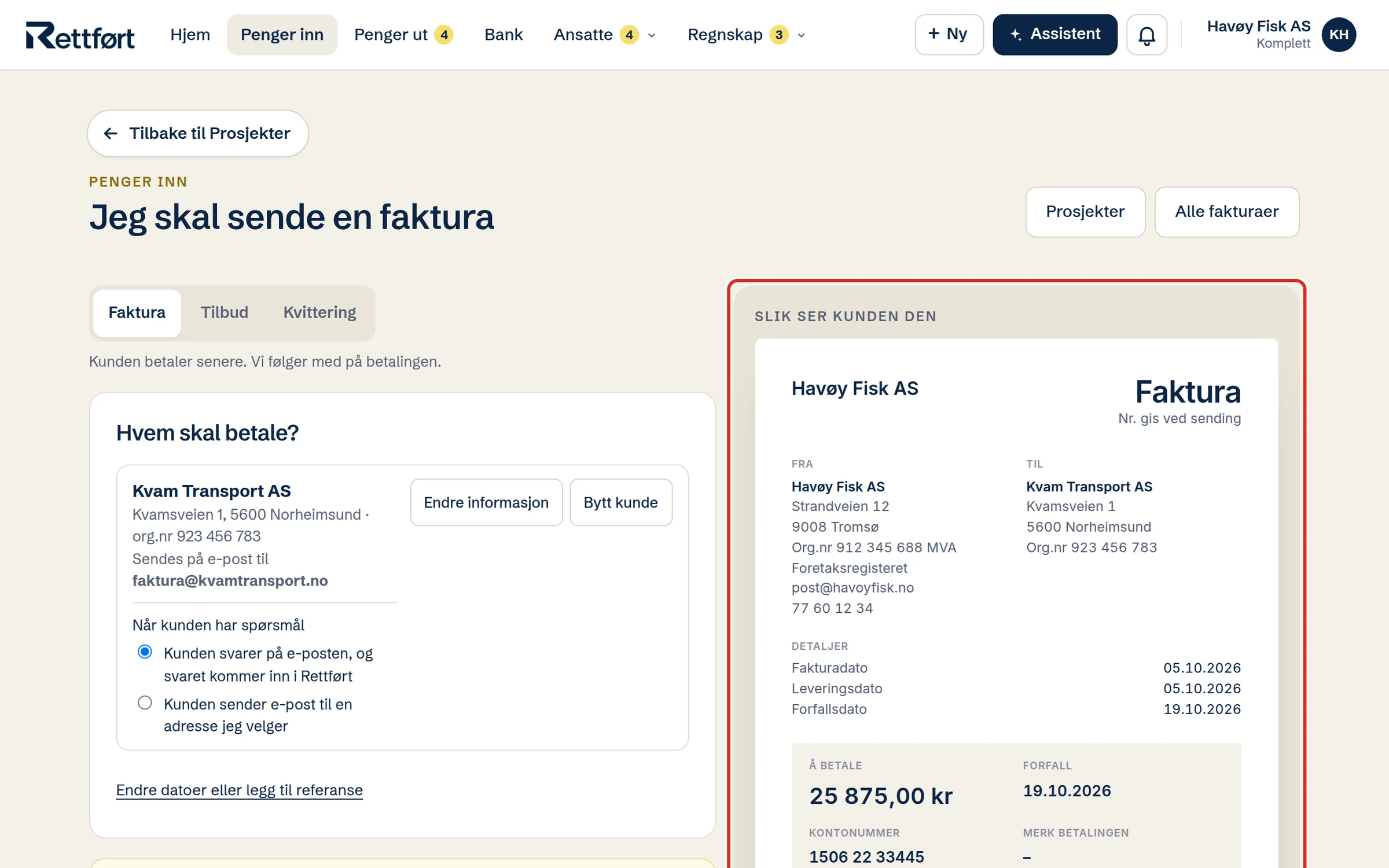Screen dimensions: 1389x868
Task: Click post@havoyfisk.no in the preview
Action: pyautogui.click(x=852, y=588)
